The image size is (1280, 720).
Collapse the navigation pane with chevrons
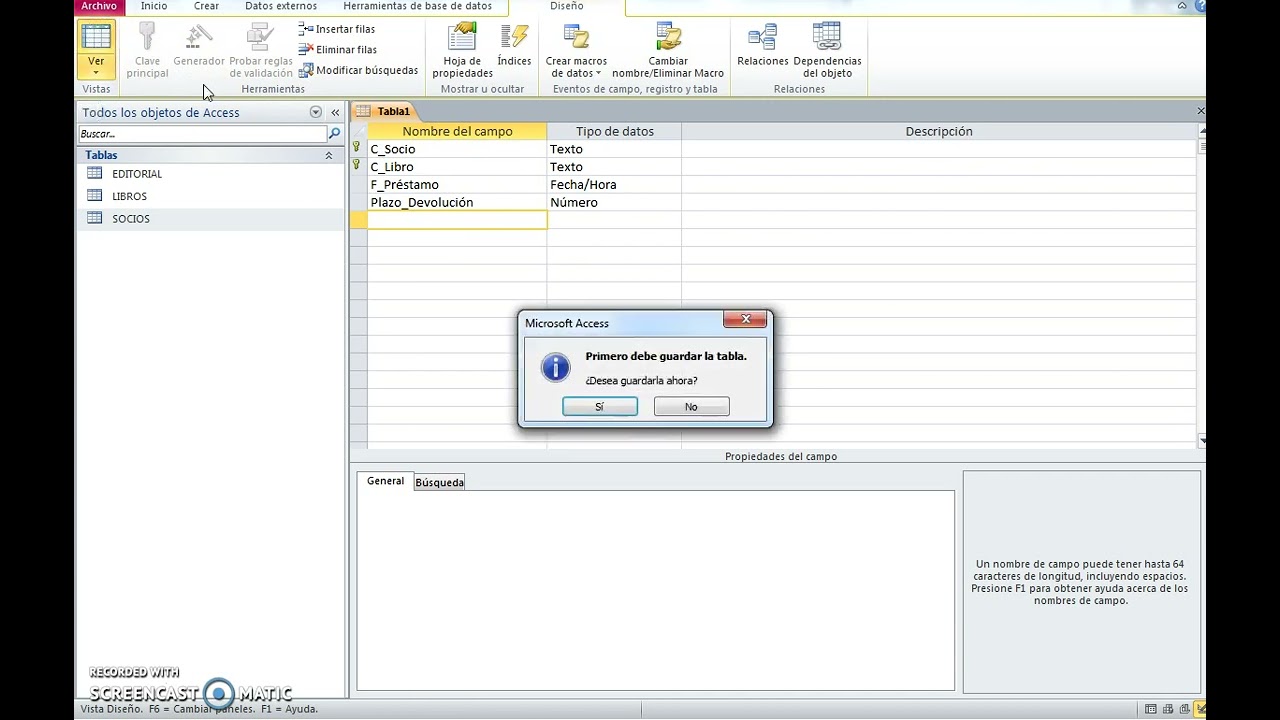pos(335,113)
